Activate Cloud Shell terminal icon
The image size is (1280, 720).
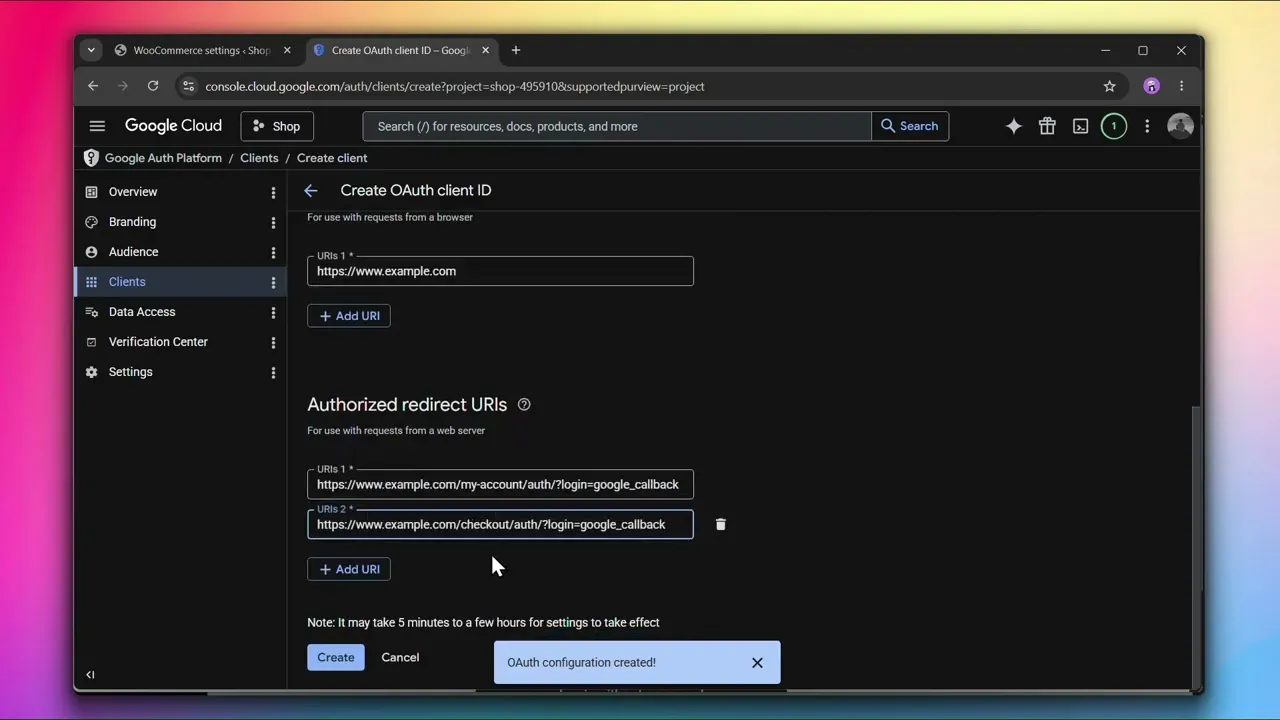pos(1081,126)
